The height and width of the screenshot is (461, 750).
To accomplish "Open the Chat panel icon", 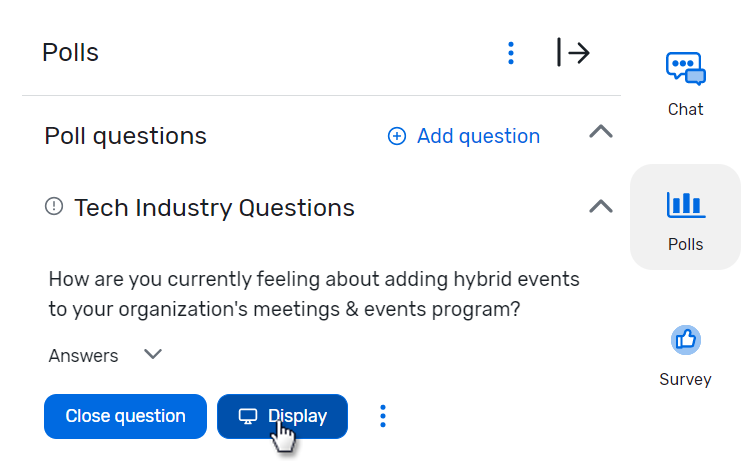I will (x=686, y=69).
